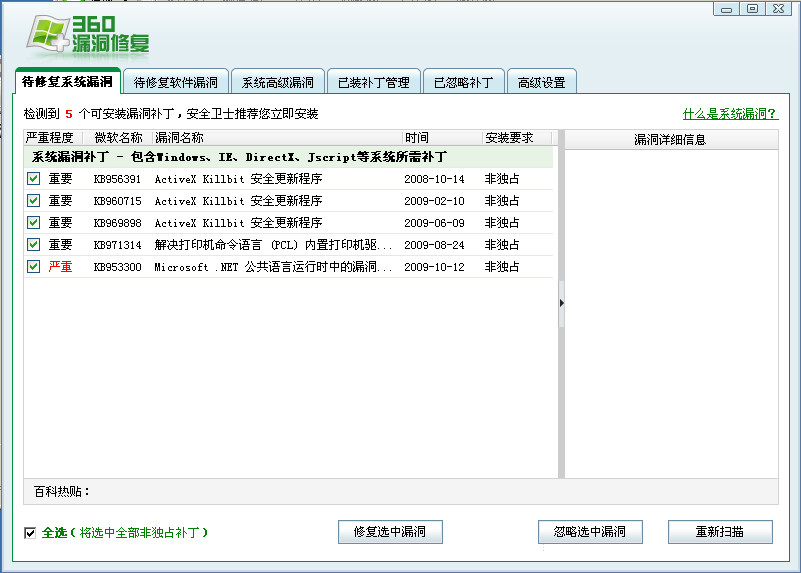Click the 忽略选中漏洞 button
801x573 pixels.
(590, 532)
